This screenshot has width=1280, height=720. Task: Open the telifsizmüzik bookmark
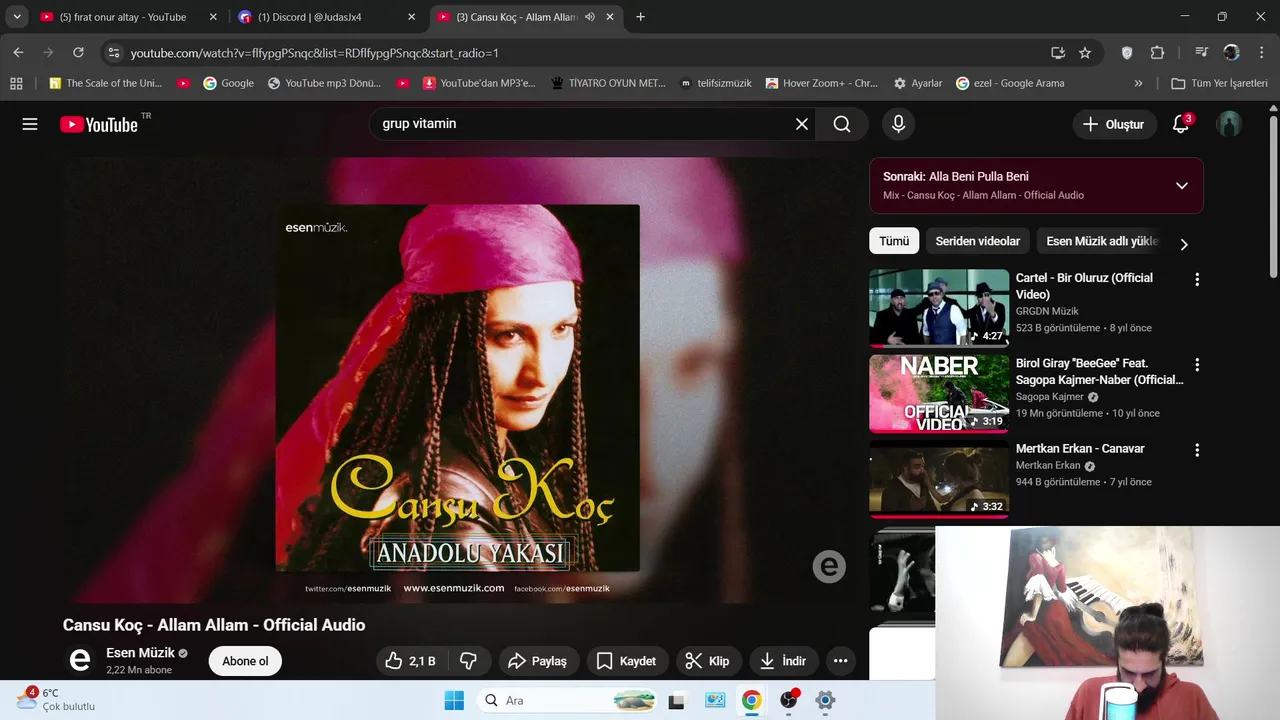point(715,83)
